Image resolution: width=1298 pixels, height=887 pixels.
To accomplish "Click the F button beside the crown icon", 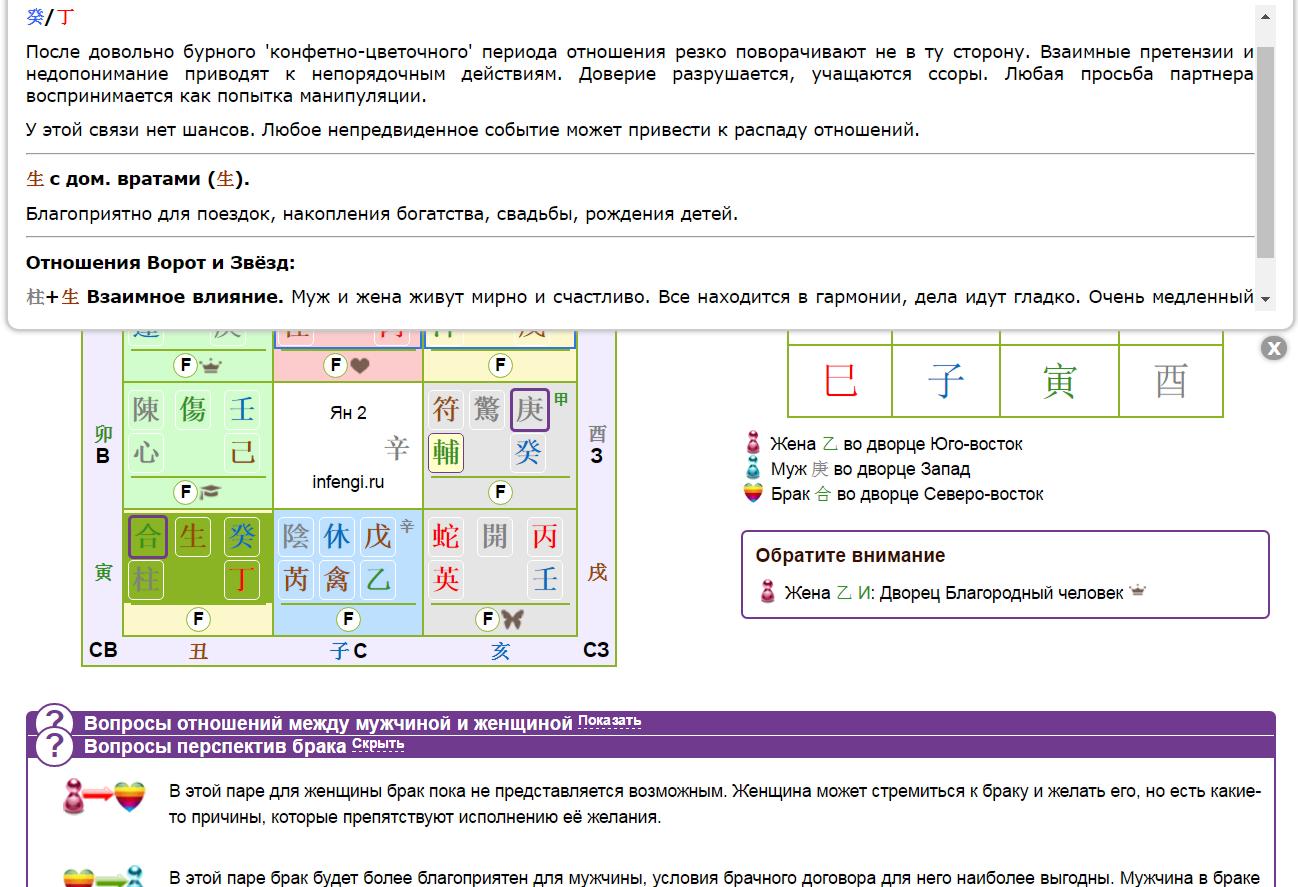I will (185, 365).
